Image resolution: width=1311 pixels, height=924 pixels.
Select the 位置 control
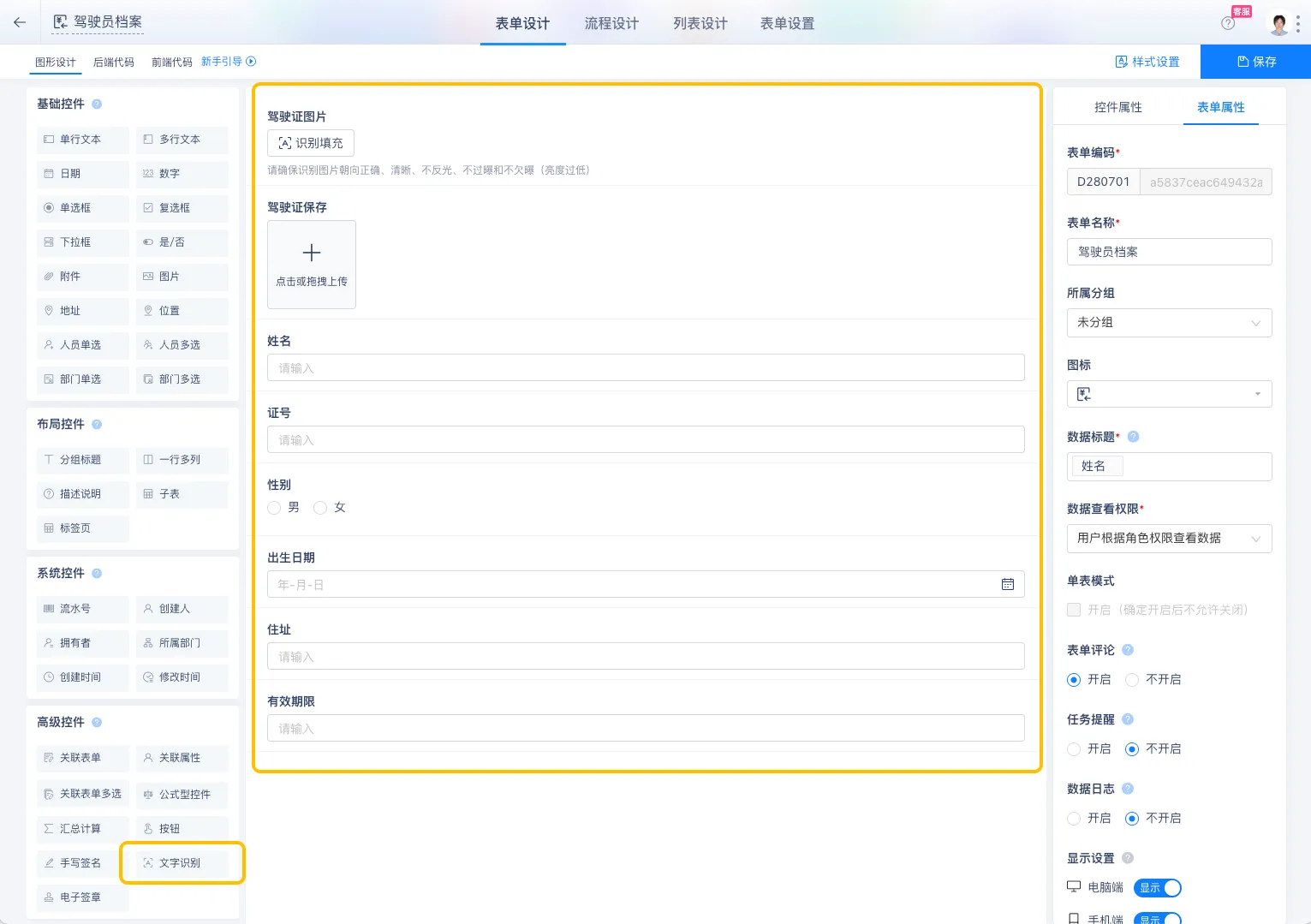[182, 311]
